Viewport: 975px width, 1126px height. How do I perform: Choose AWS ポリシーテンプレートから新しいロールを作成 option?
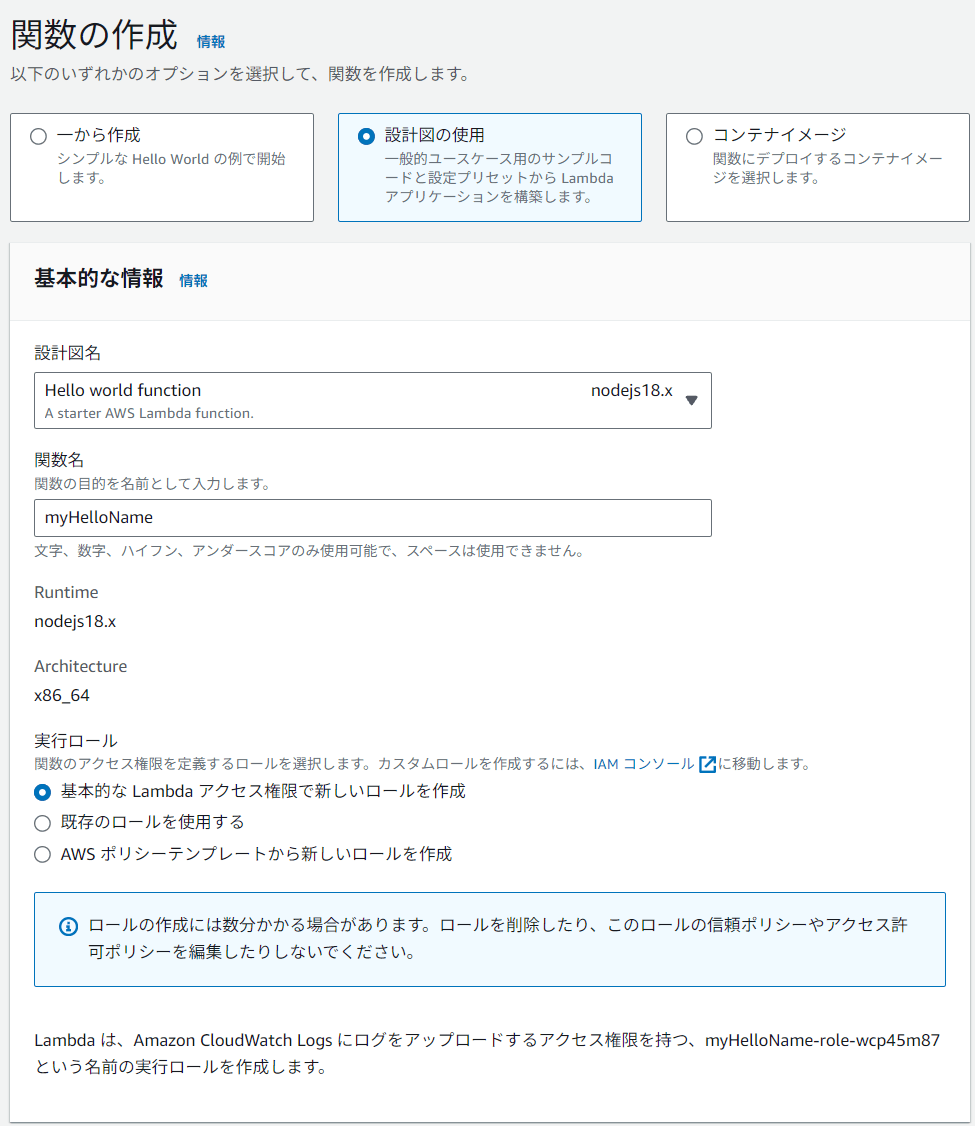click(x=42, y=855)
